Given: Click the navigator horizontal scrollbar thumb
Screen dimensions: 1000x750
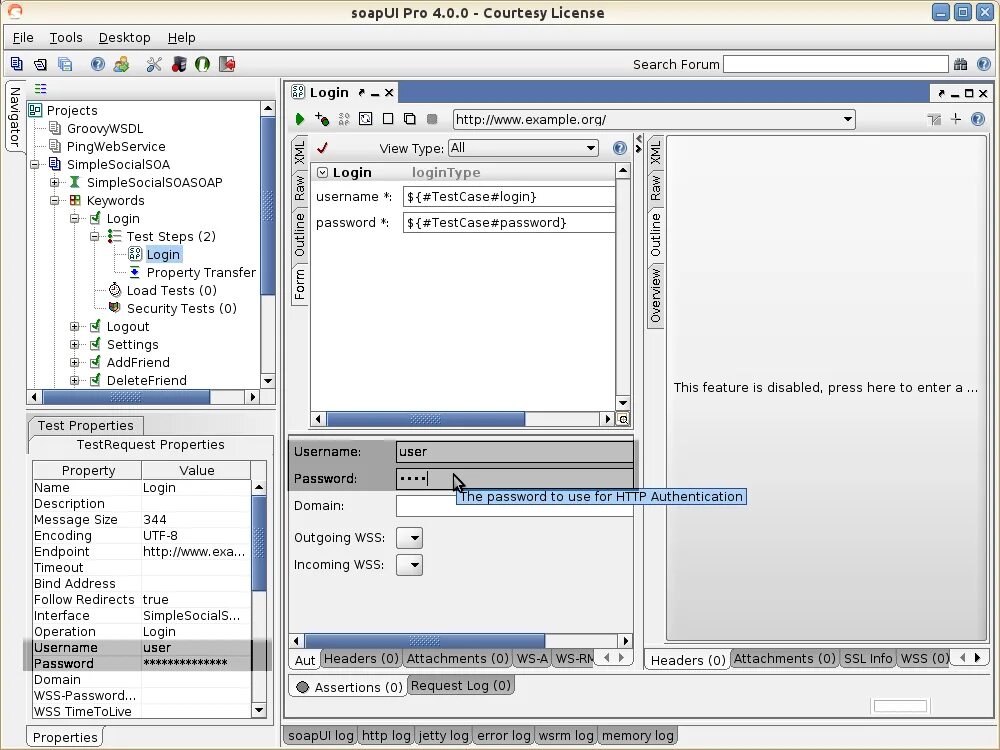Looking at the screenshot, I should [126, 397].
